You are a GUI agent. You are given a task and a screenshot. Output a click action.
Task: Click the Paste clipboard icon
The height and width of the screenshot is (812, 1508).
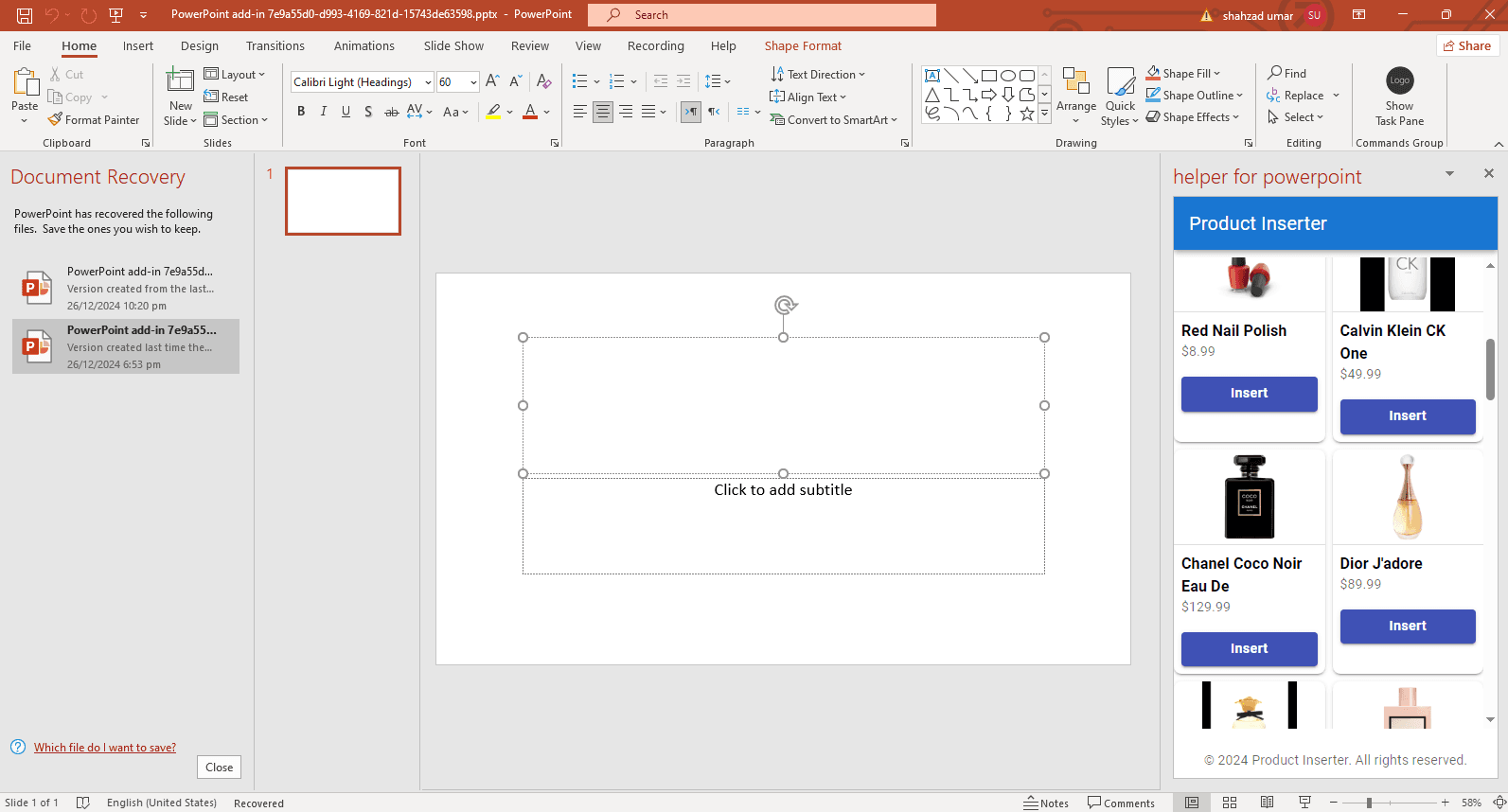coord(25,82)
